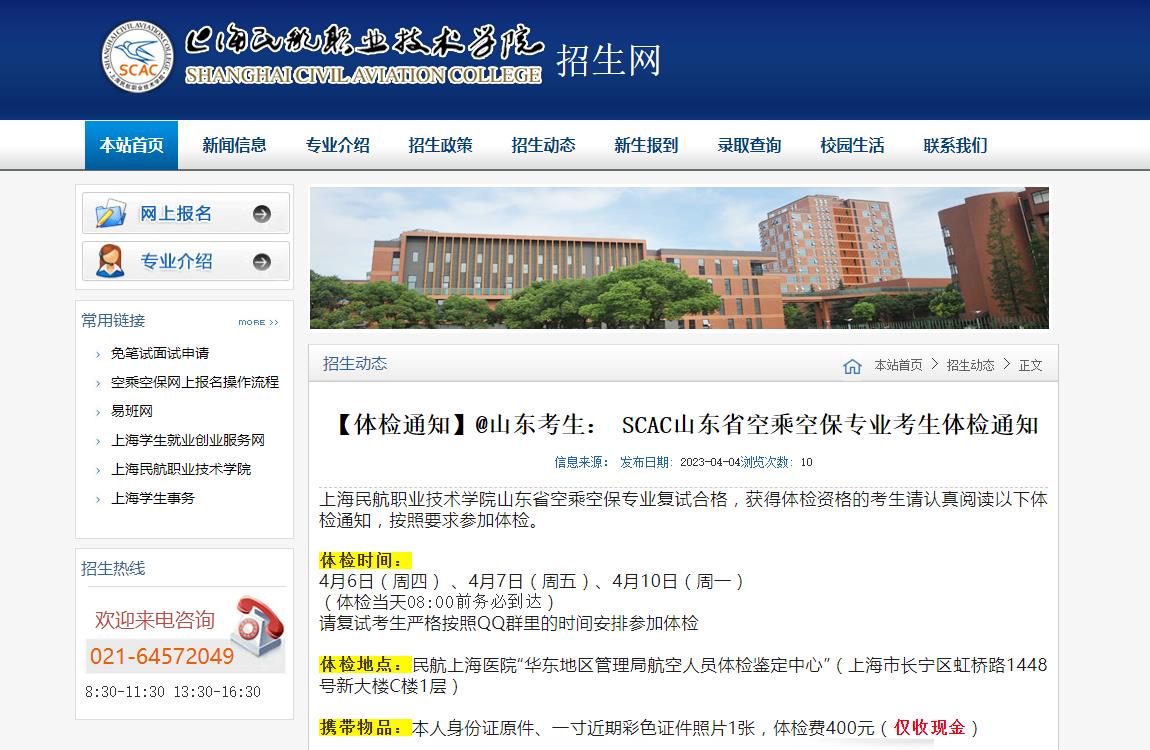Click the highlighted 体检地点 heading
The width and height of the screenshot is (1150, 750).
click(365, 665)
